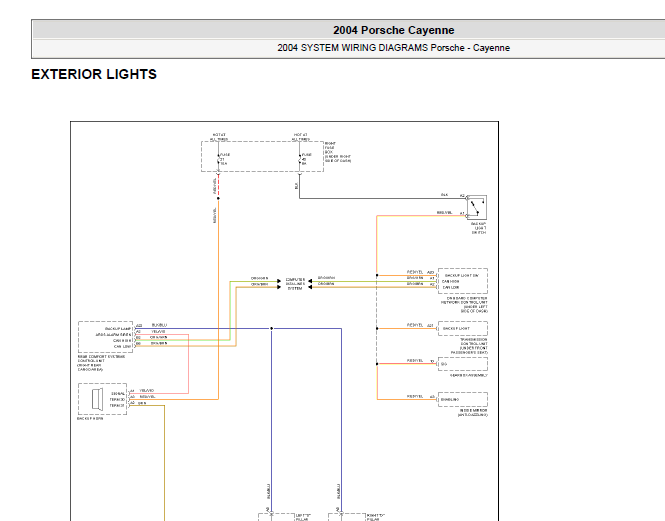Image resolution: width=665 pixels, height=521 pixels.
Task: Select the "Backup Light Switch" caption under the switch
Action: coord(479,228)
